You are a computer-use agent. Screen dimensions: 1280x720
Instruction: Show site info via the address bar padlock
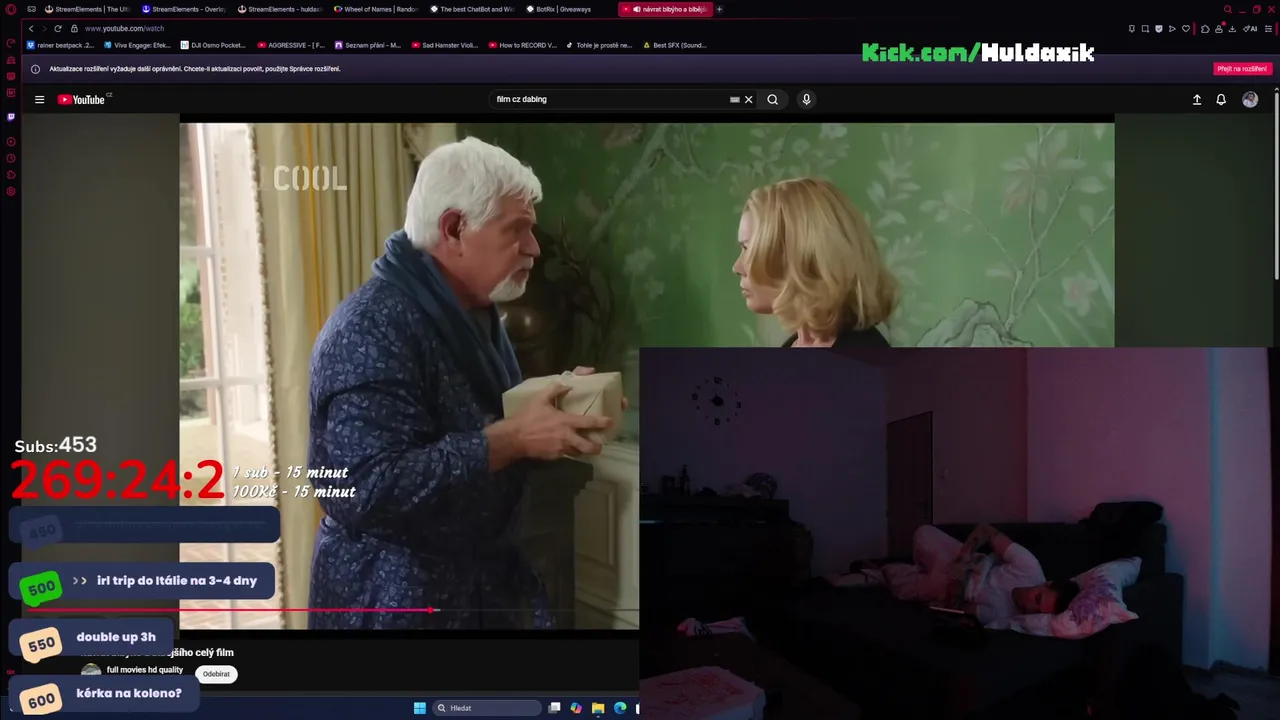point(74,28)
